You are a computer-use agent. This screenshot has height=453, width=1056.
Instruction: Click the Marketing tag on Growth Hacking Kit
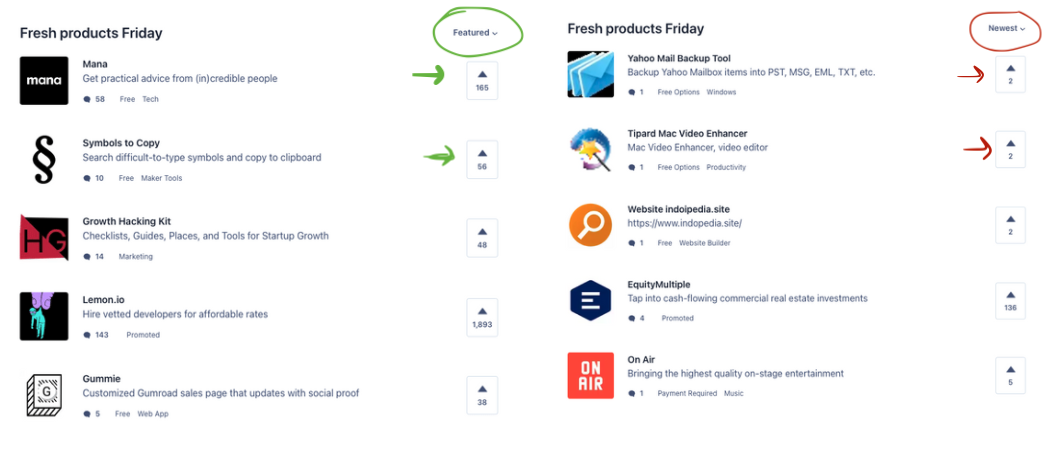[135, 257]
